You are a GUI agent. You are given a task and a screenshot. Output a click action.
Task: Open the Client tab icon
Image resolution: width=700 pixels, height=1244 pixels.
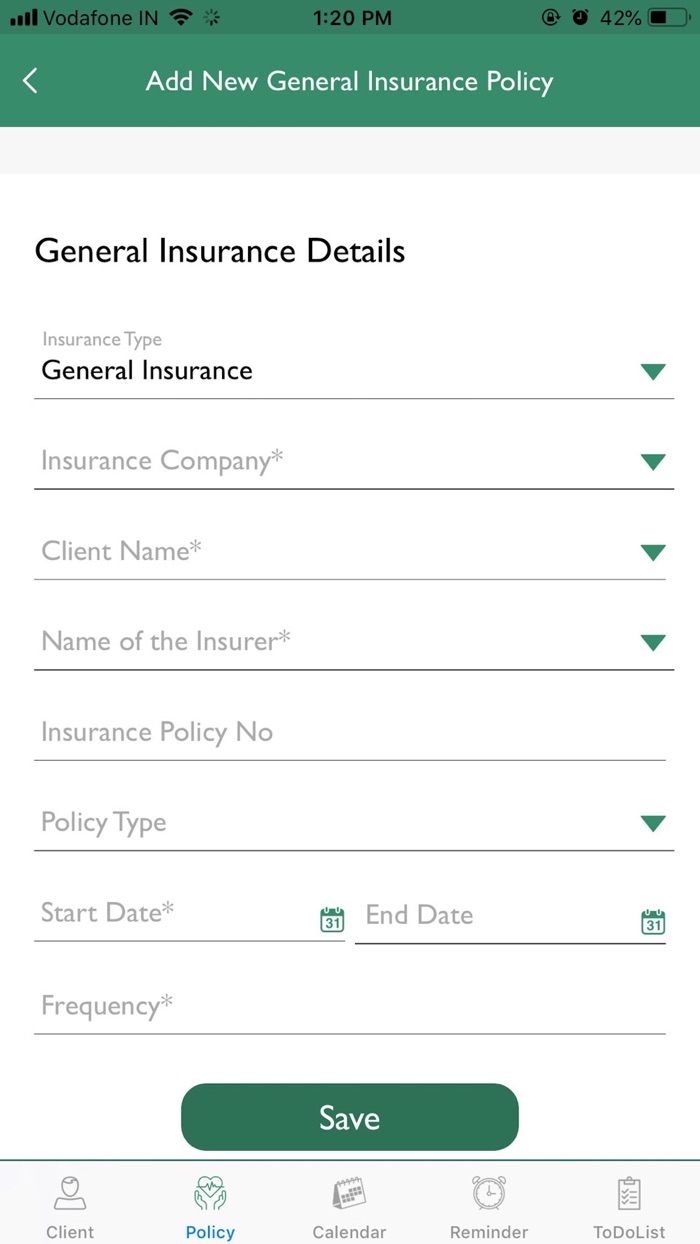[x=69, y=1192]
